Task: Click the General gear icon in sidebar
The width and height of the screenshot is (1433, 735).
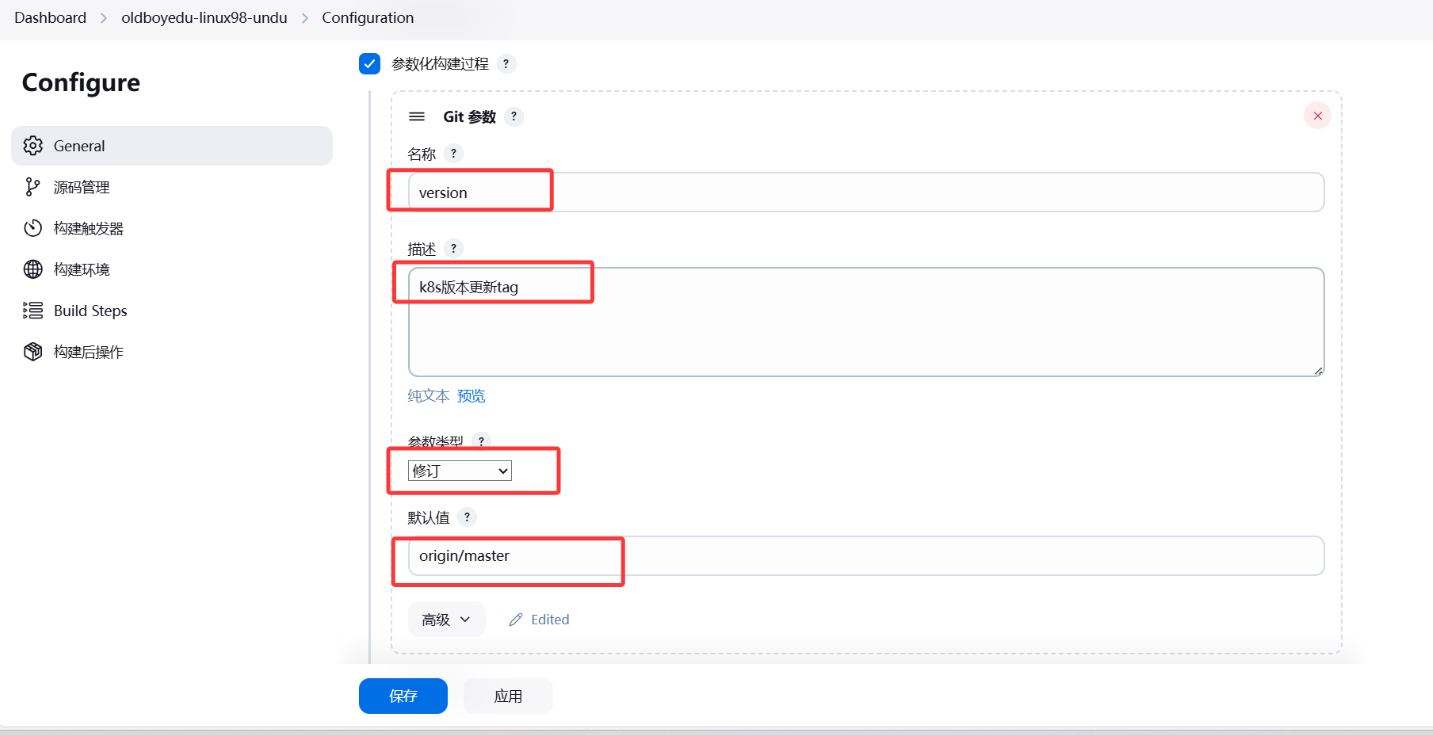Action: pyautogui.click(x=33, y=146)
